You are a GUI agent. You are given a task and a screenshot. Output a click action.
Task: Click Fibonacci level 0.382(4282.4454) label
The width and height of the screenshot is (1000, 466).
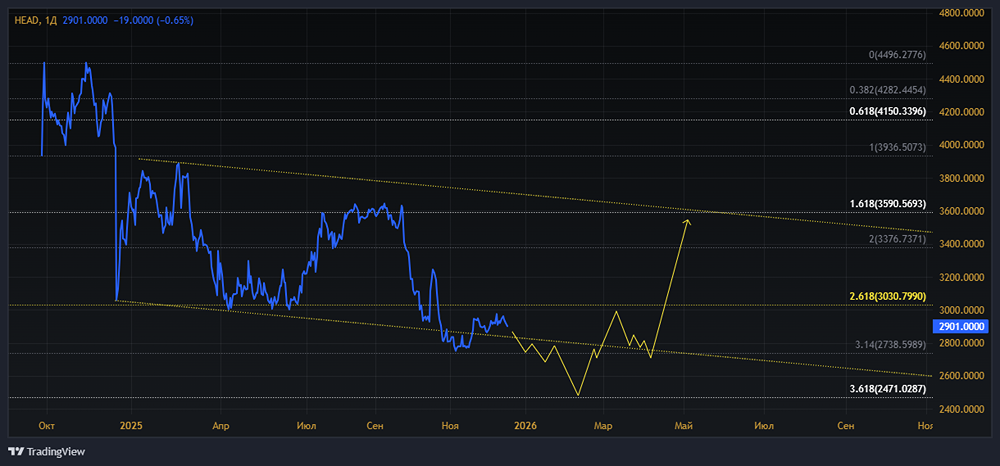point(887,90)
